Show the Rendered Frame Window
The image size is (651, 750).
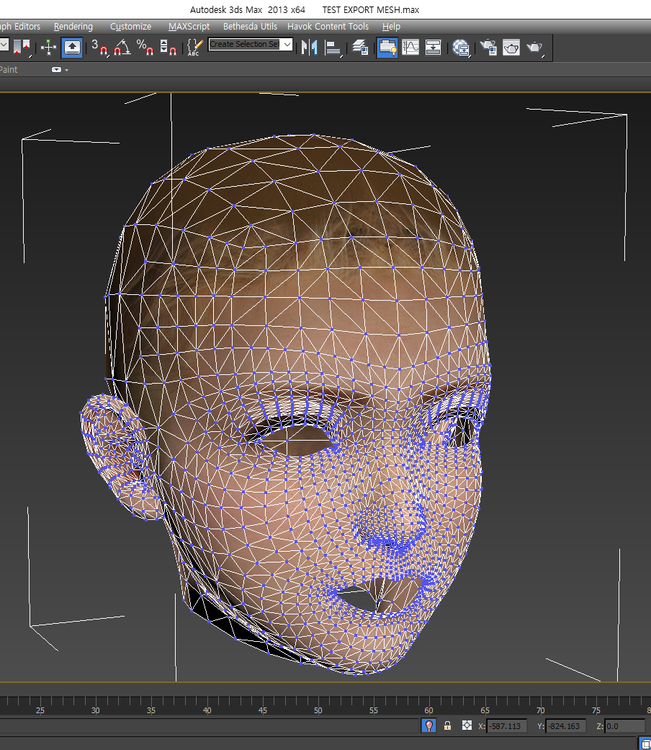[x=511, y=47]
